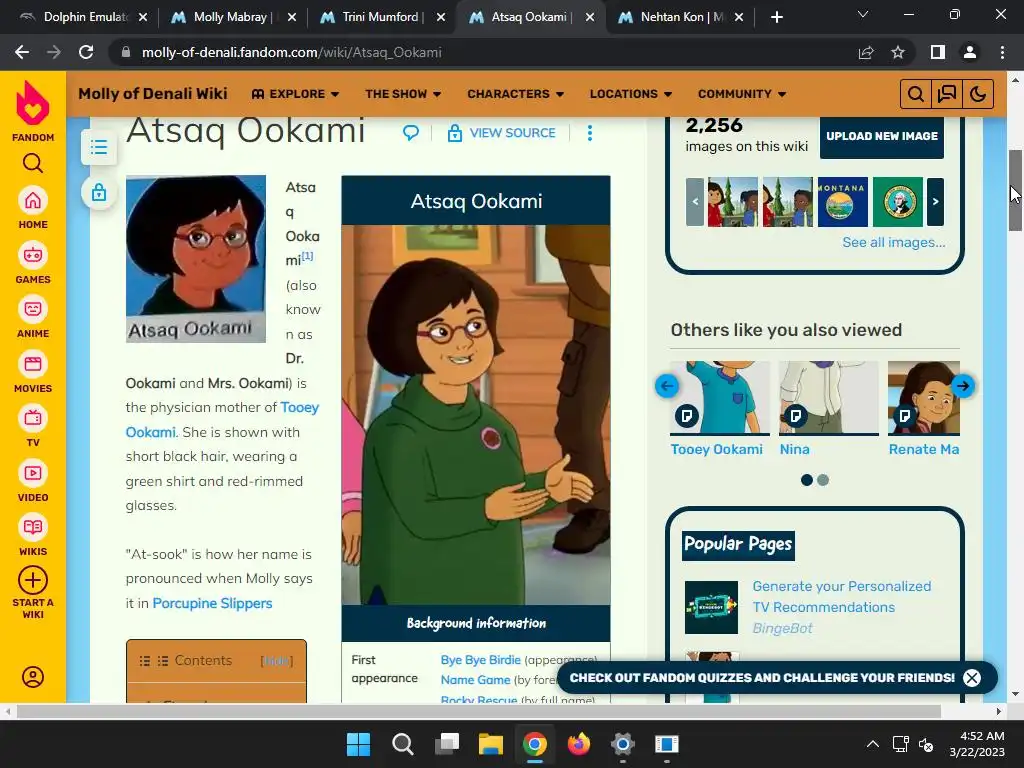Open the user profile icon in sidebar
Image resolution: width=1024 pixels, height=768 pixels.
point(33,677)
